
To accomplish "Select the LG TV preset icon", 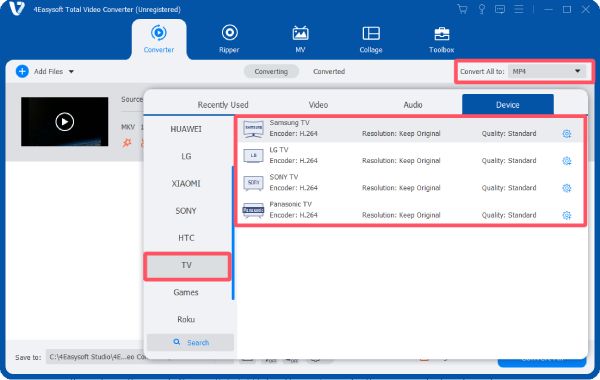I will tap(253, 156).
